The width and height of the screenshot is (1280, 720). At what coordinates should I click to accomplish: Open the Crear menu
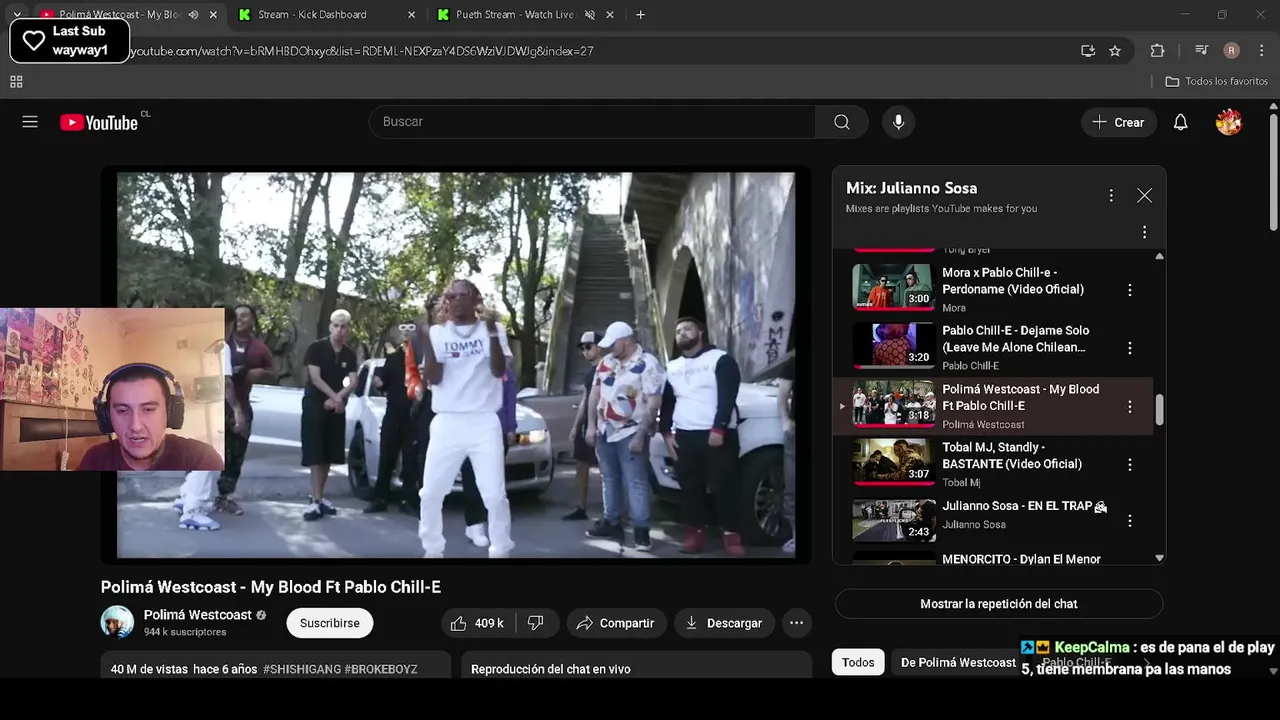(1118, 122)
